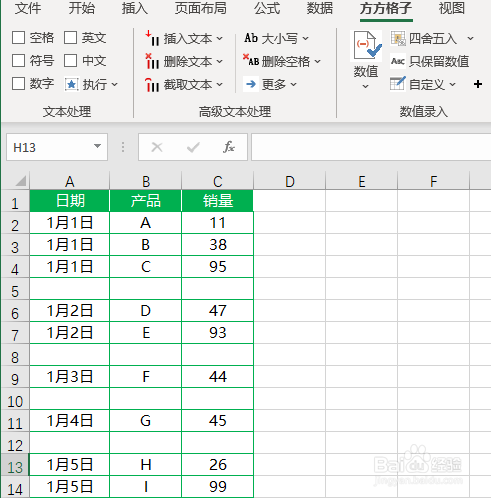Viewport: 491px width, 498px height.
Task: Click the formula bar input field
Action: [x=371, y=147]
